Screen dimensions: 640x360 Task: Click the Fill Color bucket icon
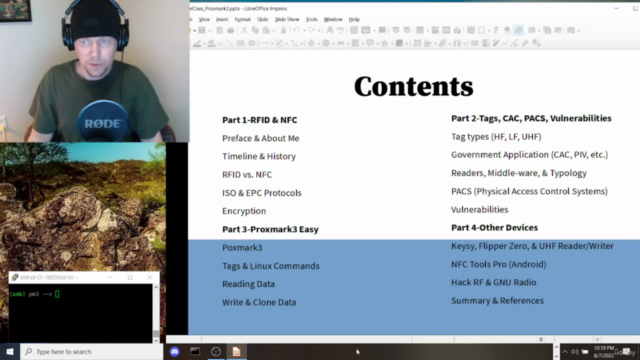211,43
